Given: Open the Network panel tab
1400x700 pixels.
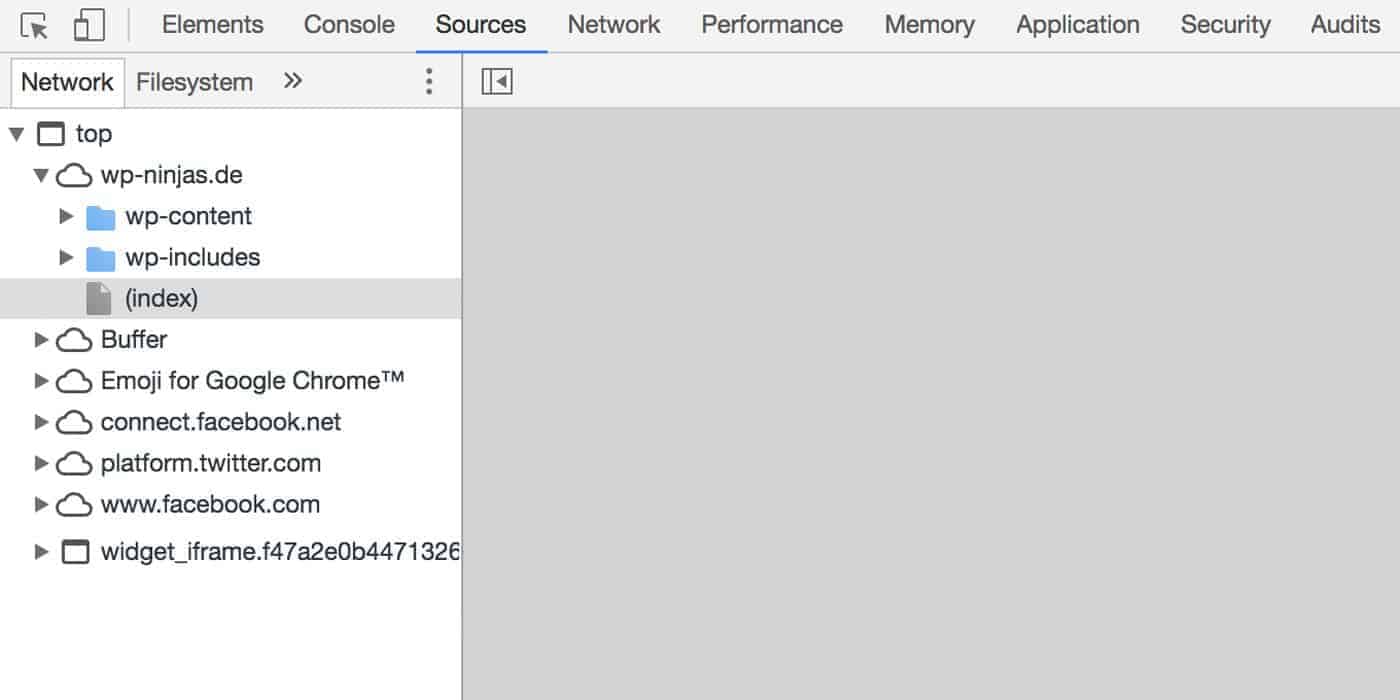Looking at the screenshot, I should point(614,25).
